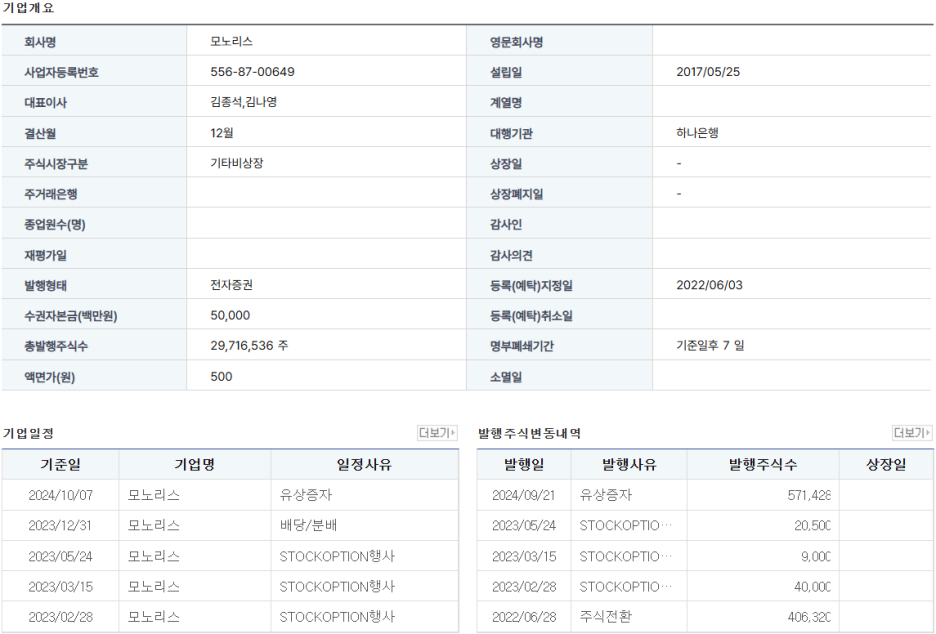Select total issued shares 29,716,536 주

point(250,346)
